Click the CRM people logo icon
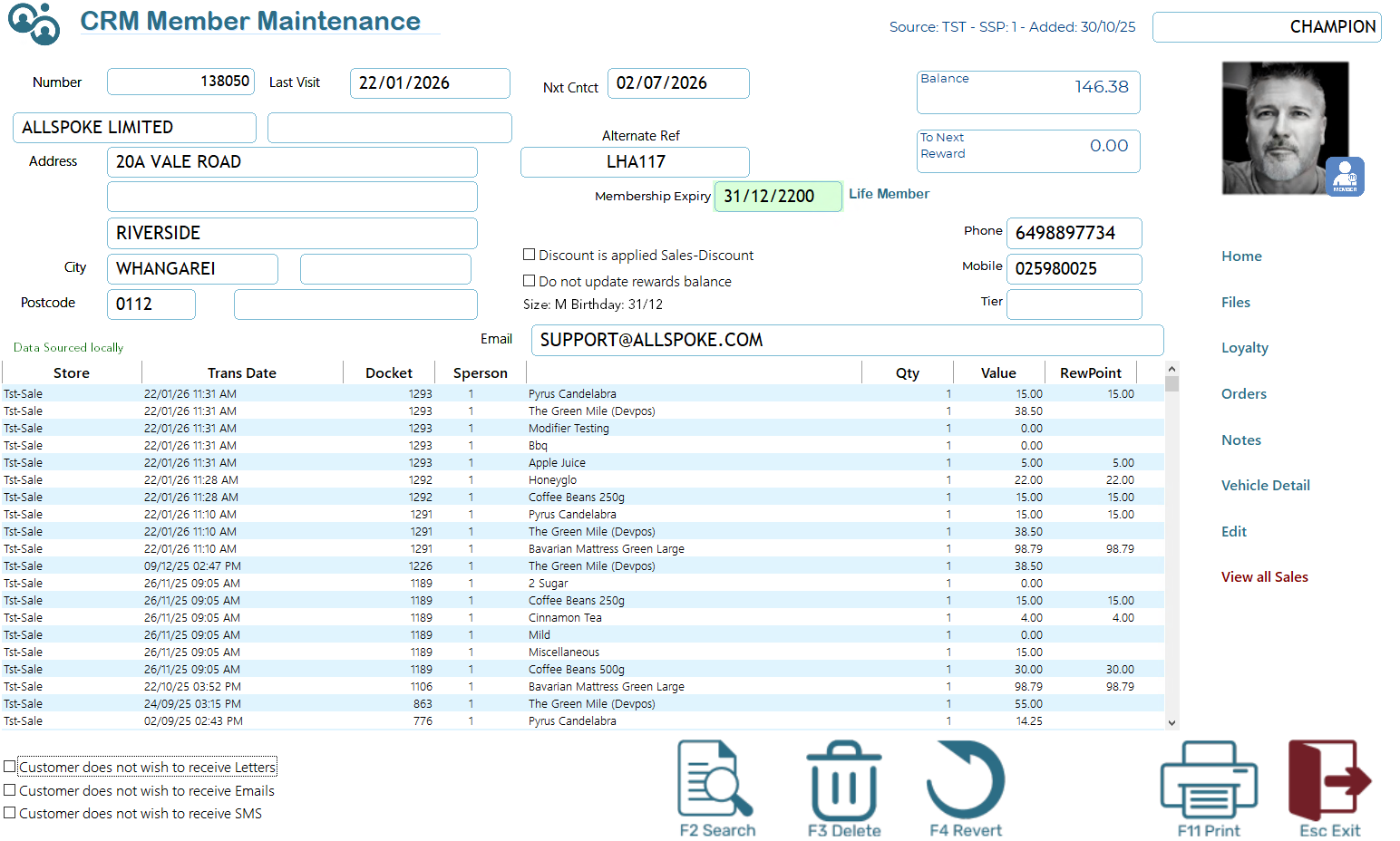Image resolution: width=1400 pixels, height=841 pixels. pos(34,24)
